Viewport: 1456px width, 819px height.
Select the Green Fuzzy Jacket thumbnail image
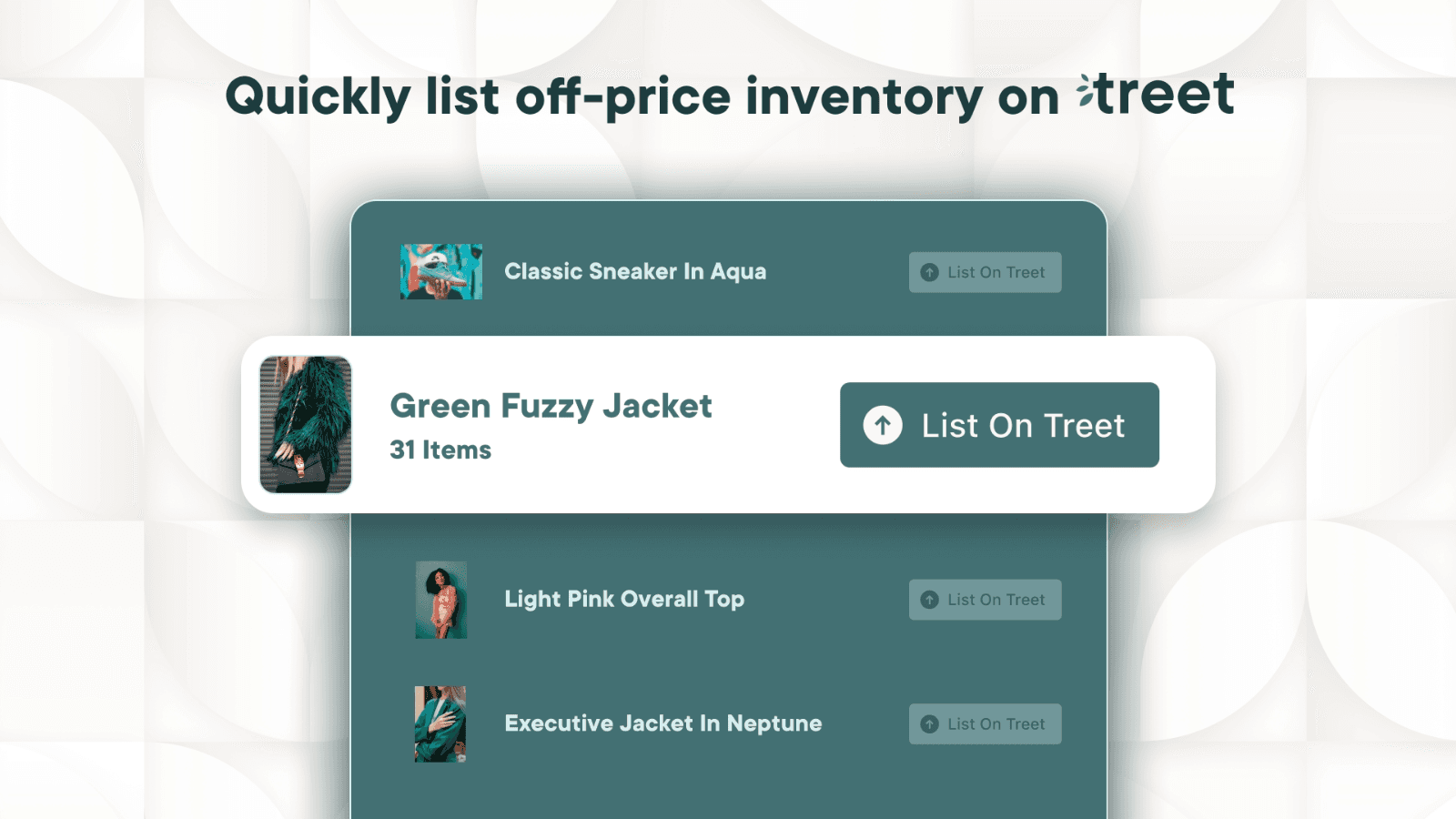(306, 424)
